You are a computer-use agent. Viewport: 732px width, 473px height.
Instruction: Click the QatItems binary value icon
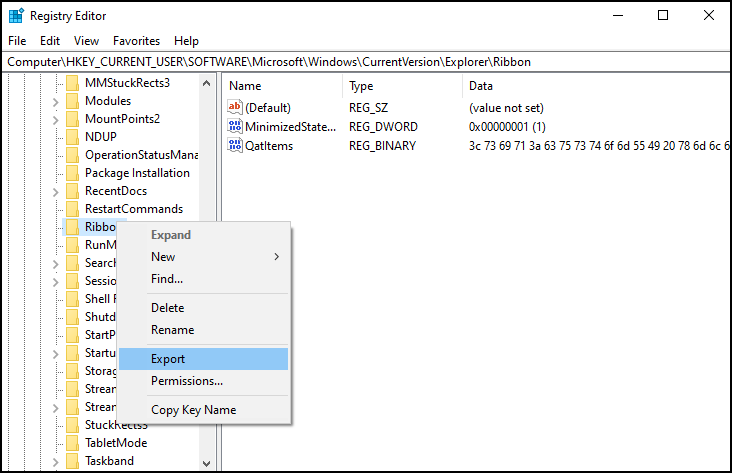click(x=235, y=145)
